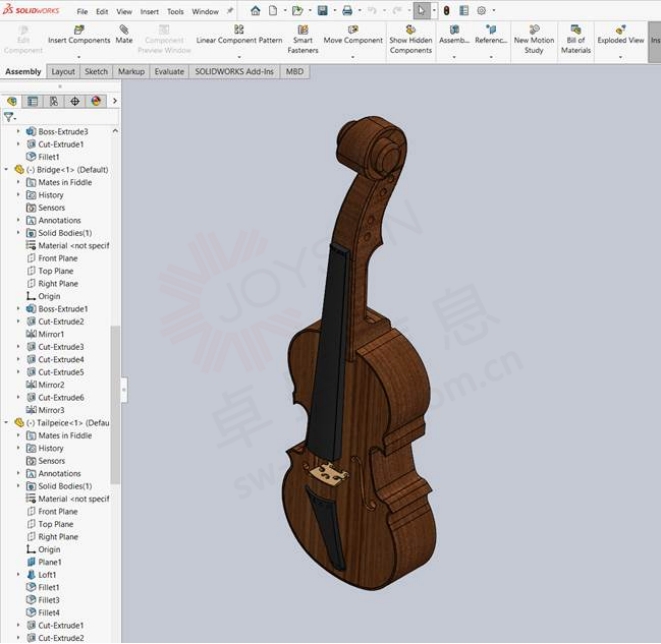This screenshot has width=661, height=644.
Task: Click the Smart Fasteners icon
Action: (x=303, y=30)
